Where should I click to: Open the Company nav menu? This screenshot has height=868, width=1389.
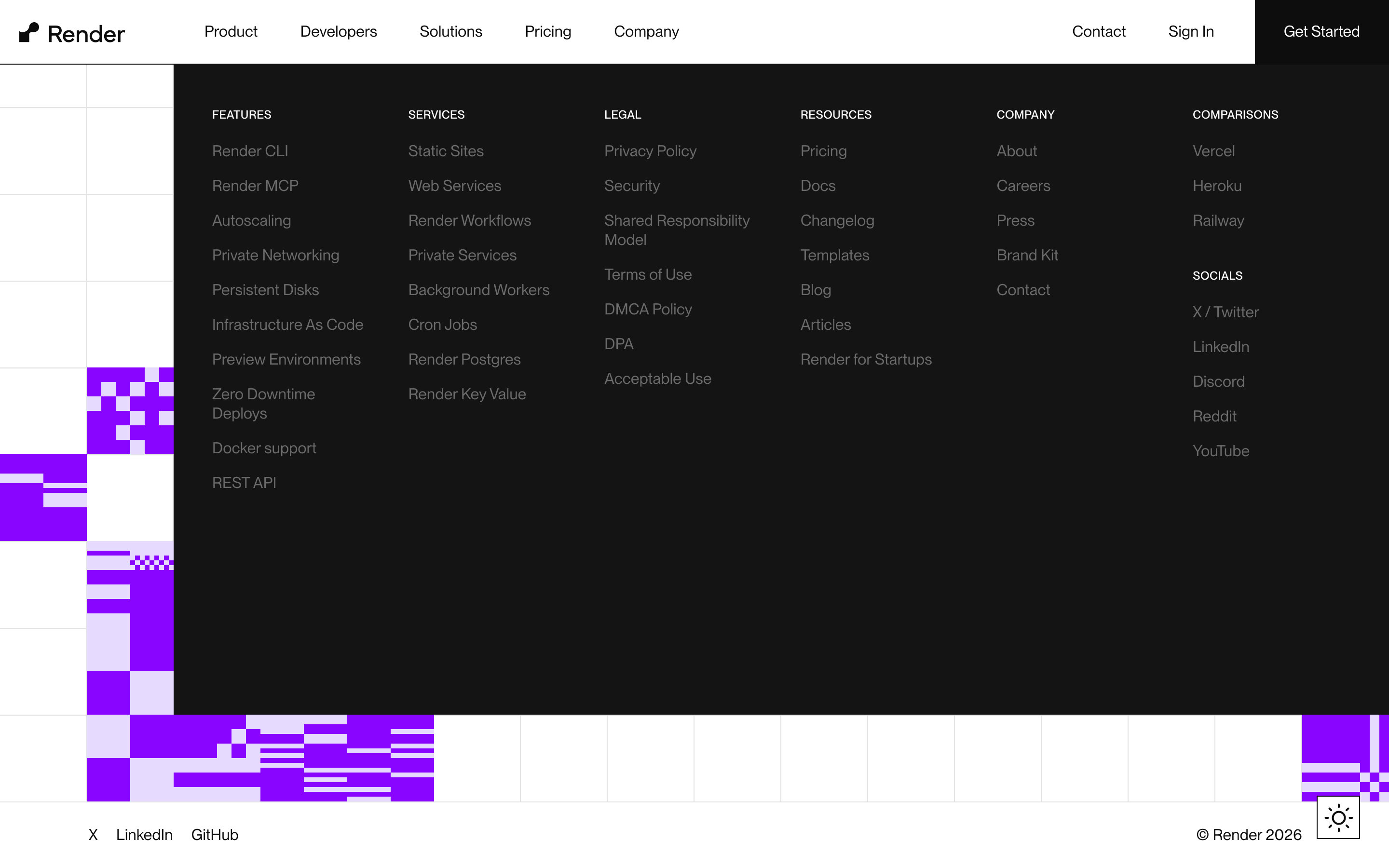click(646, 31)
